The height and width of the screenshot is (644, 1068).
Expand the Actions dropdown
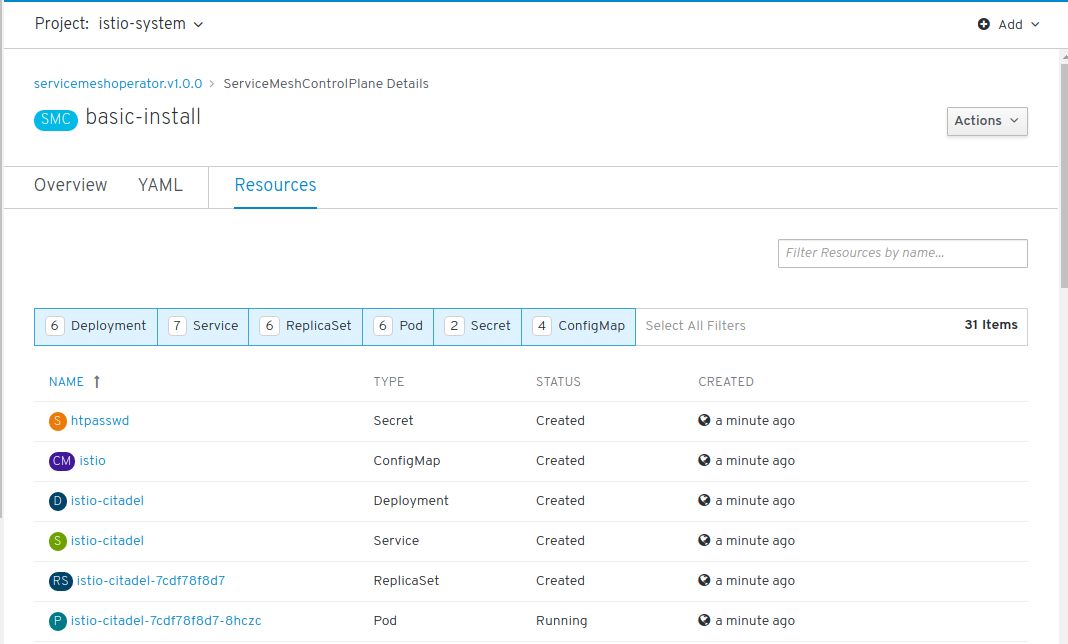[x=987, y=121]
